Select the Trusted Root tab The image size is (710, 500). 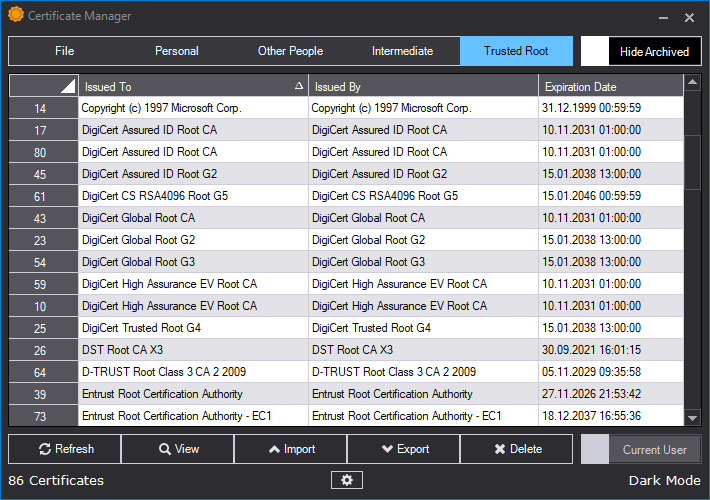(516, 51)
